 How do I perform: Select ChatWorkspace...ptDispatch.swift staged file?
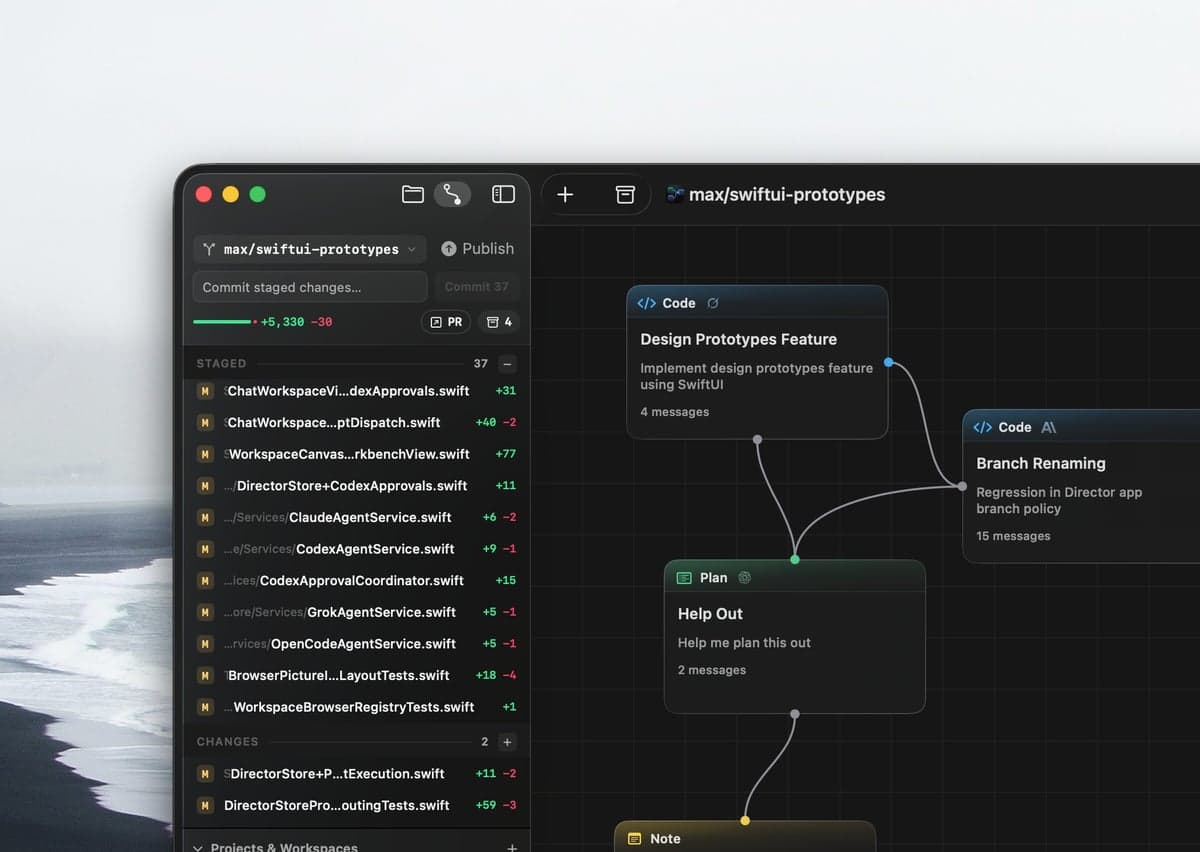click(x=357, y=422)
